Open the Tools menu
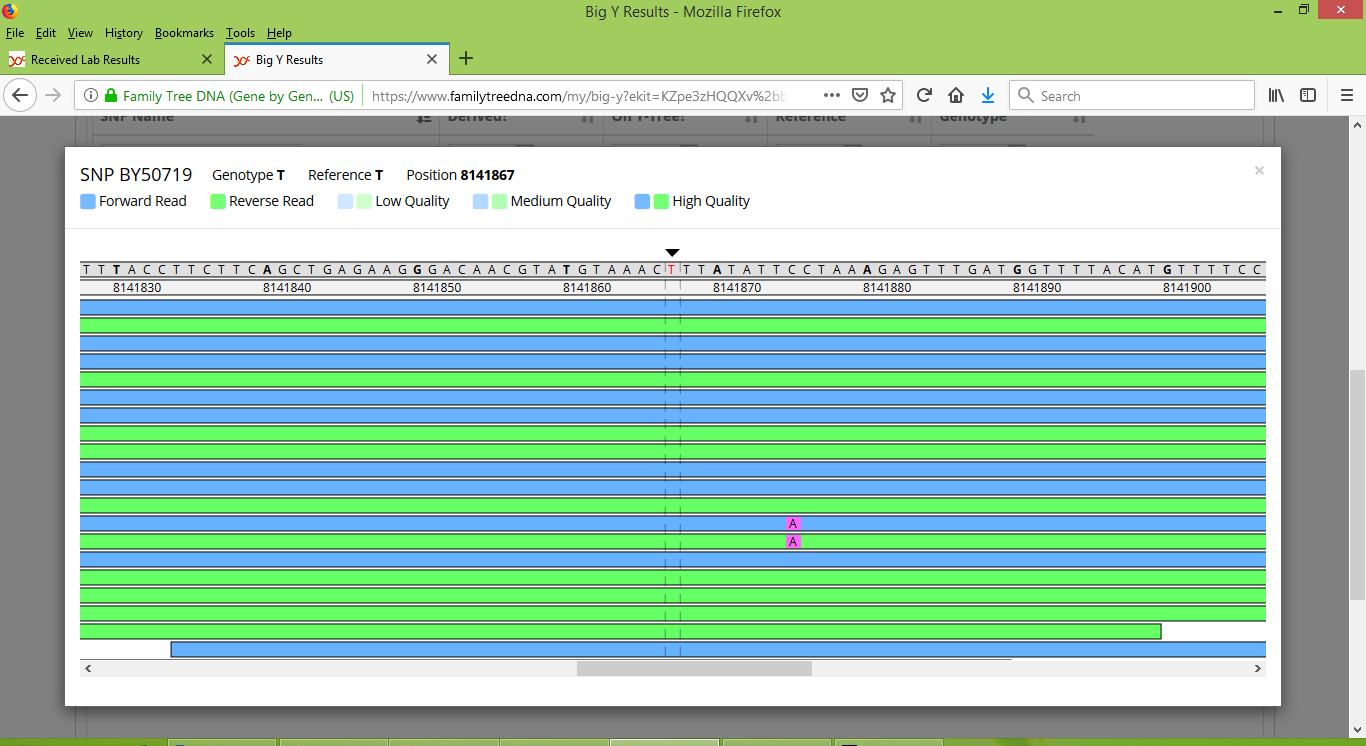Viewport: 1366px width, 746px height. coord(241,33)
